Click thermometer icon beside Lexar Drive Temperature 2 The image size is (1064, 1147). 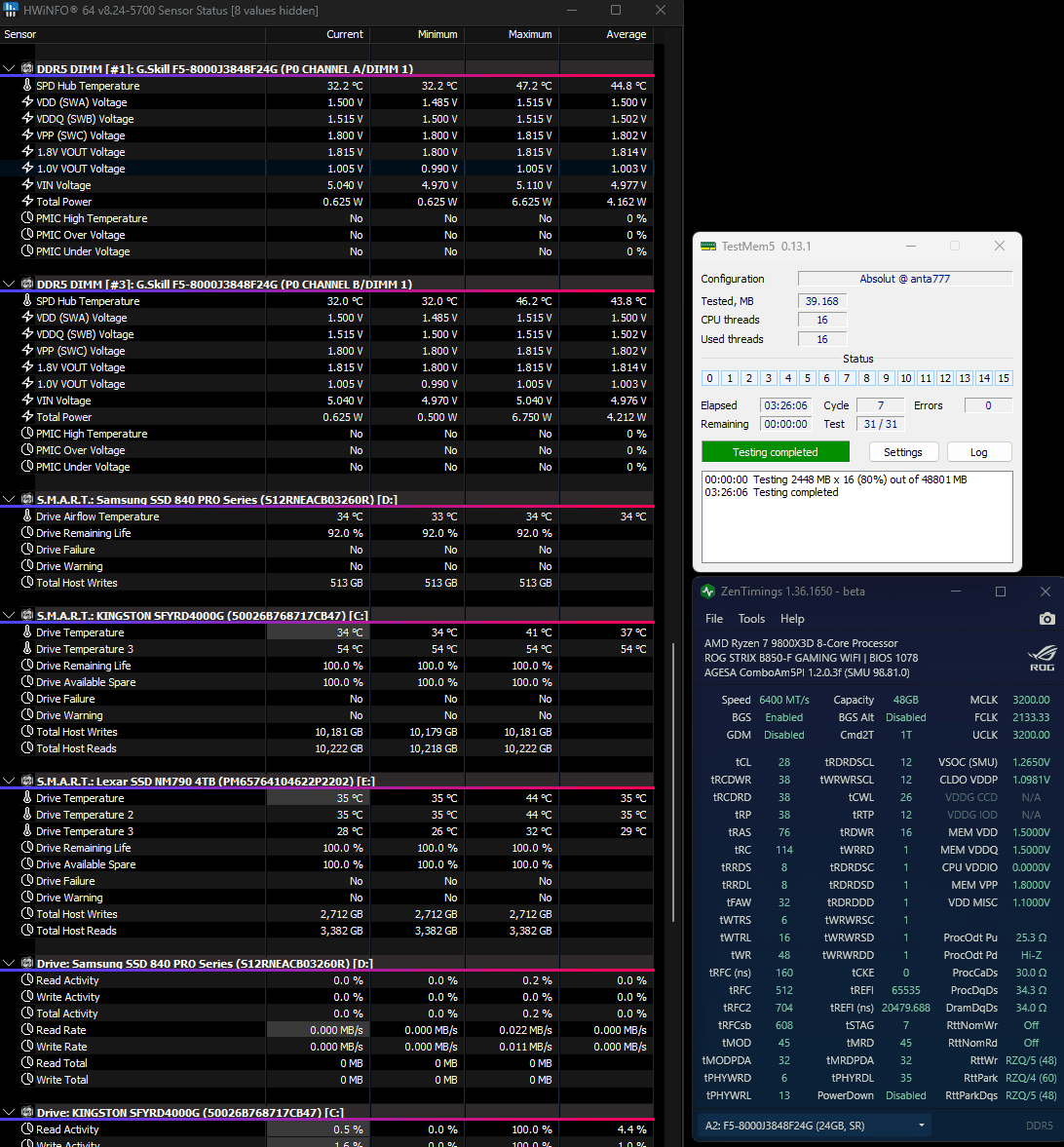(x=27, y=815)
